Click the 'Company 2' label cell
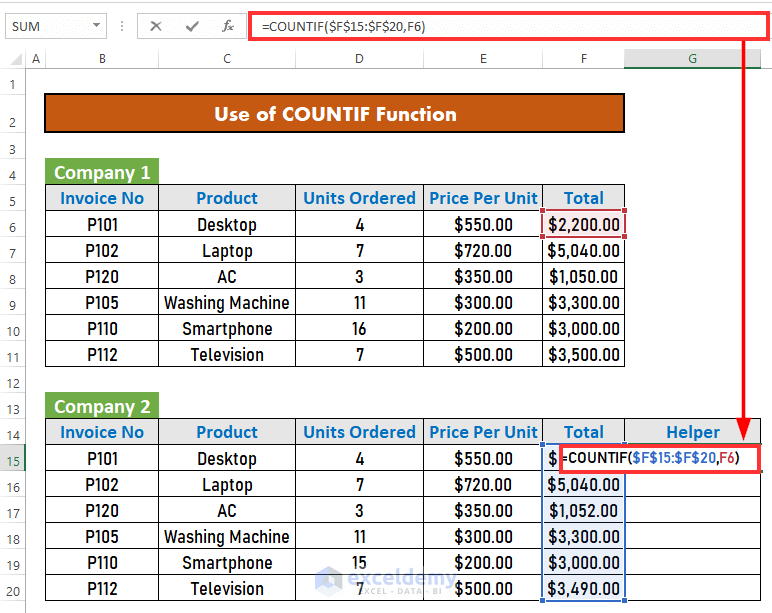The height and width of the screenshot is (613, 772). [x=102, y=406]
